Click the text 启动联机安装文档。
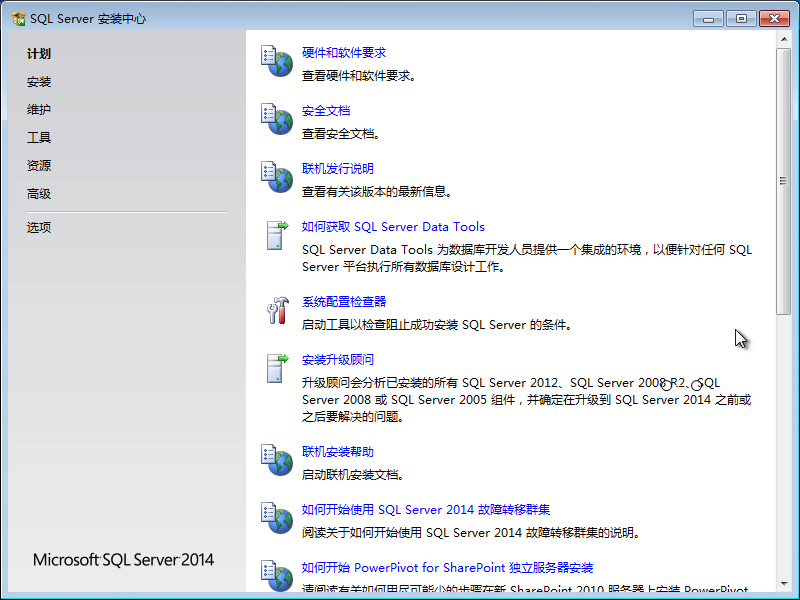The width and height of the screenshot is (800, 600). [x=354, y=475]
